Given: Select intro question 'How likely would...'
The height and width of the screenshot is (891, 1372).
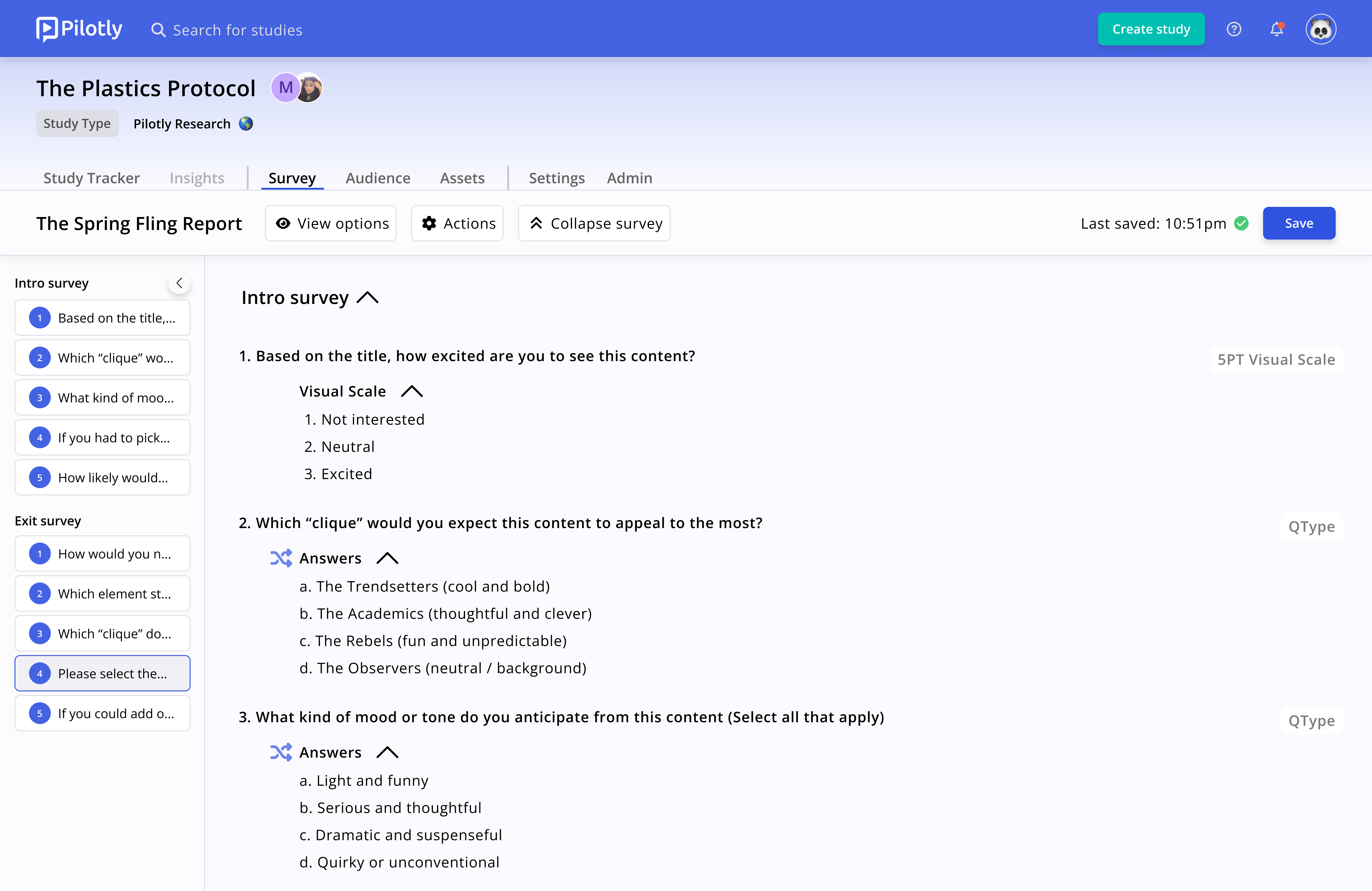Looking at the screenshot, I should pyautogui.click(x=103, y=477).
